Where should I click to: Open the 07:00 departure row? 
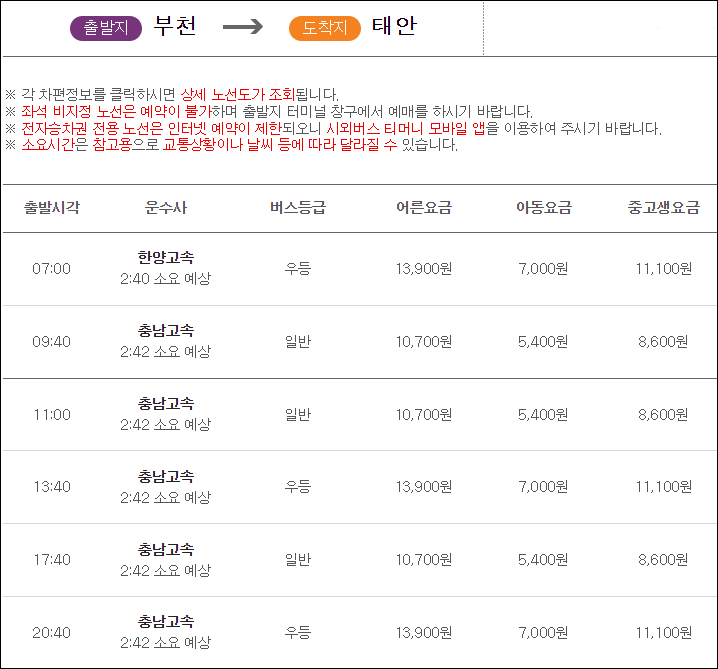[x=359, y=269]
